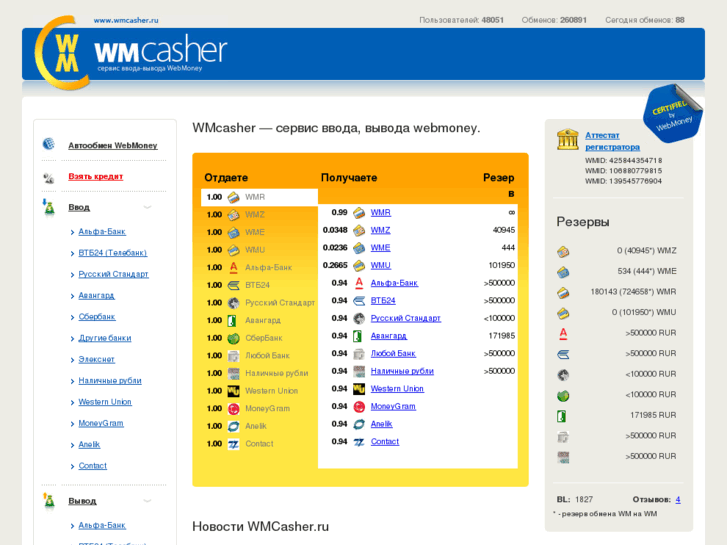The image size is (727, 545).
Task: Open the Ввод menu heading
Action: 79,207
